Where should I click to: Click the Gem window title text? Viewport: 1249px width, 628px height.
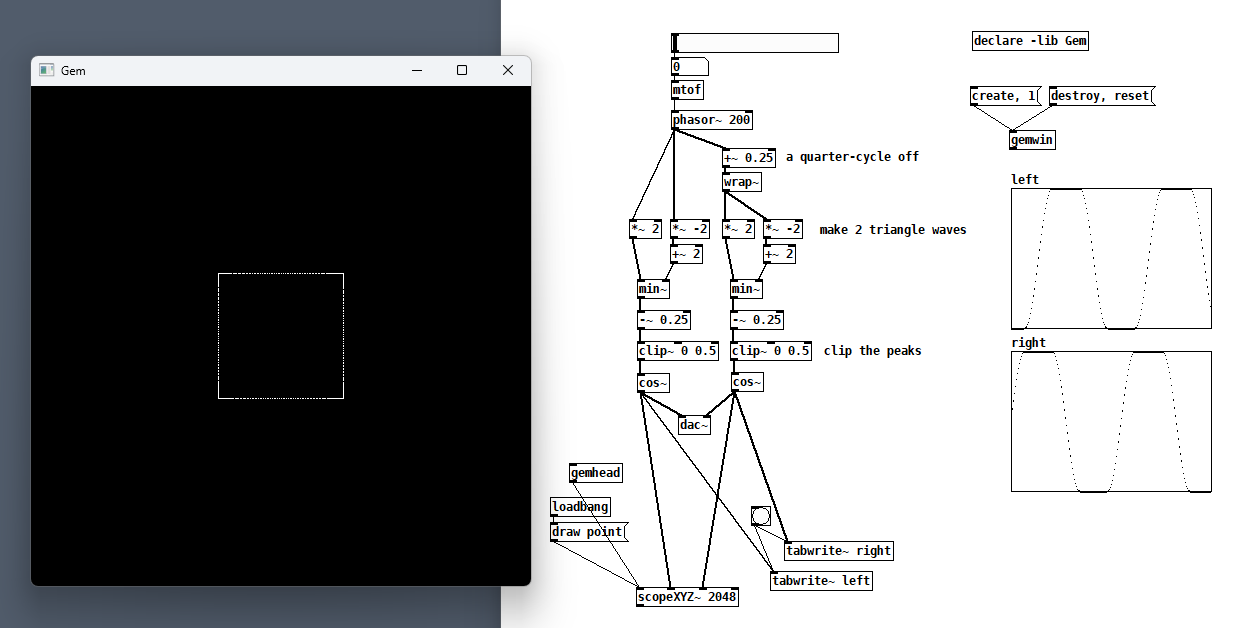pos(73,71)
